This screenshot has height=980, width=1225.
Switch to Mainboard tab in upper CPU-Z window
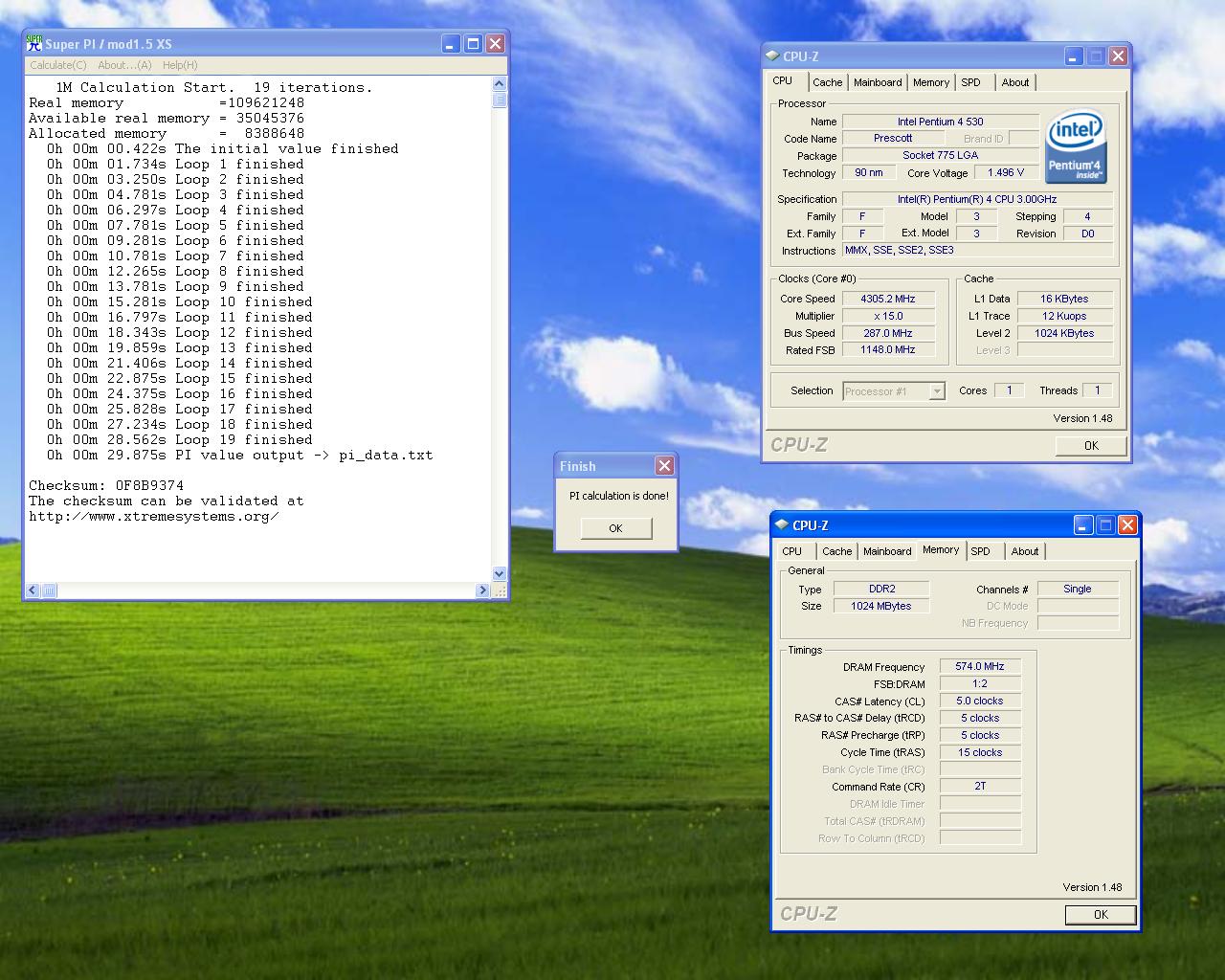878,82
